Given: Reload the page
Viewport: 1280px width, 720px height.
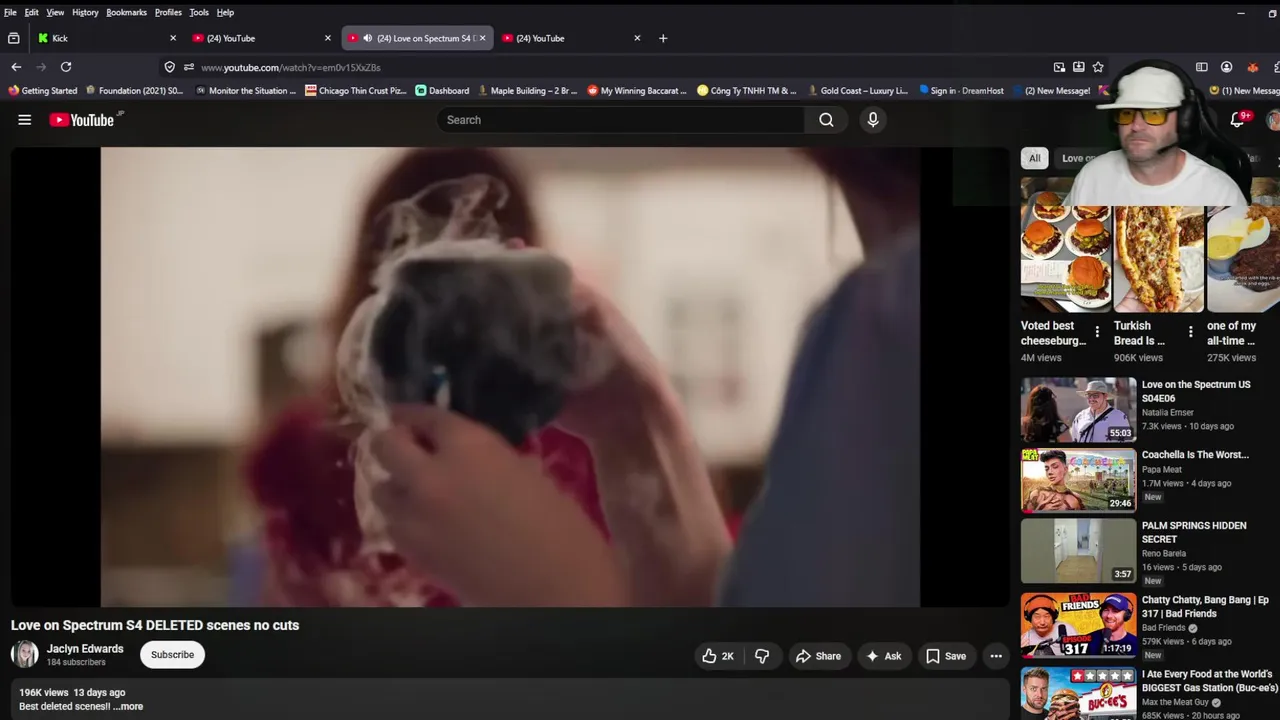Looking at the screenshot, I should (66, 67).
